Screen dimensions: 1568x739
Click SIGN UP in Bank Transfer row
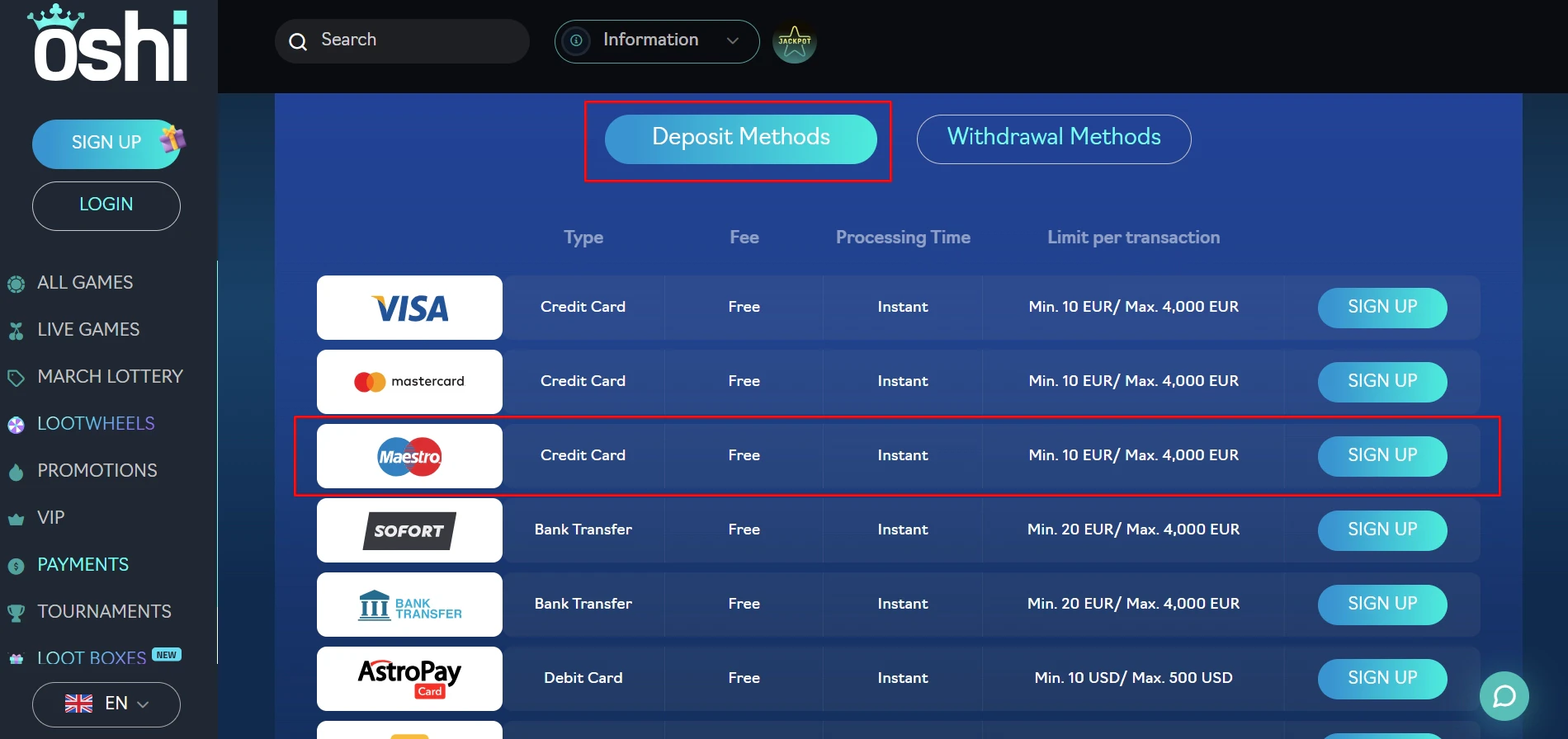1382,605
